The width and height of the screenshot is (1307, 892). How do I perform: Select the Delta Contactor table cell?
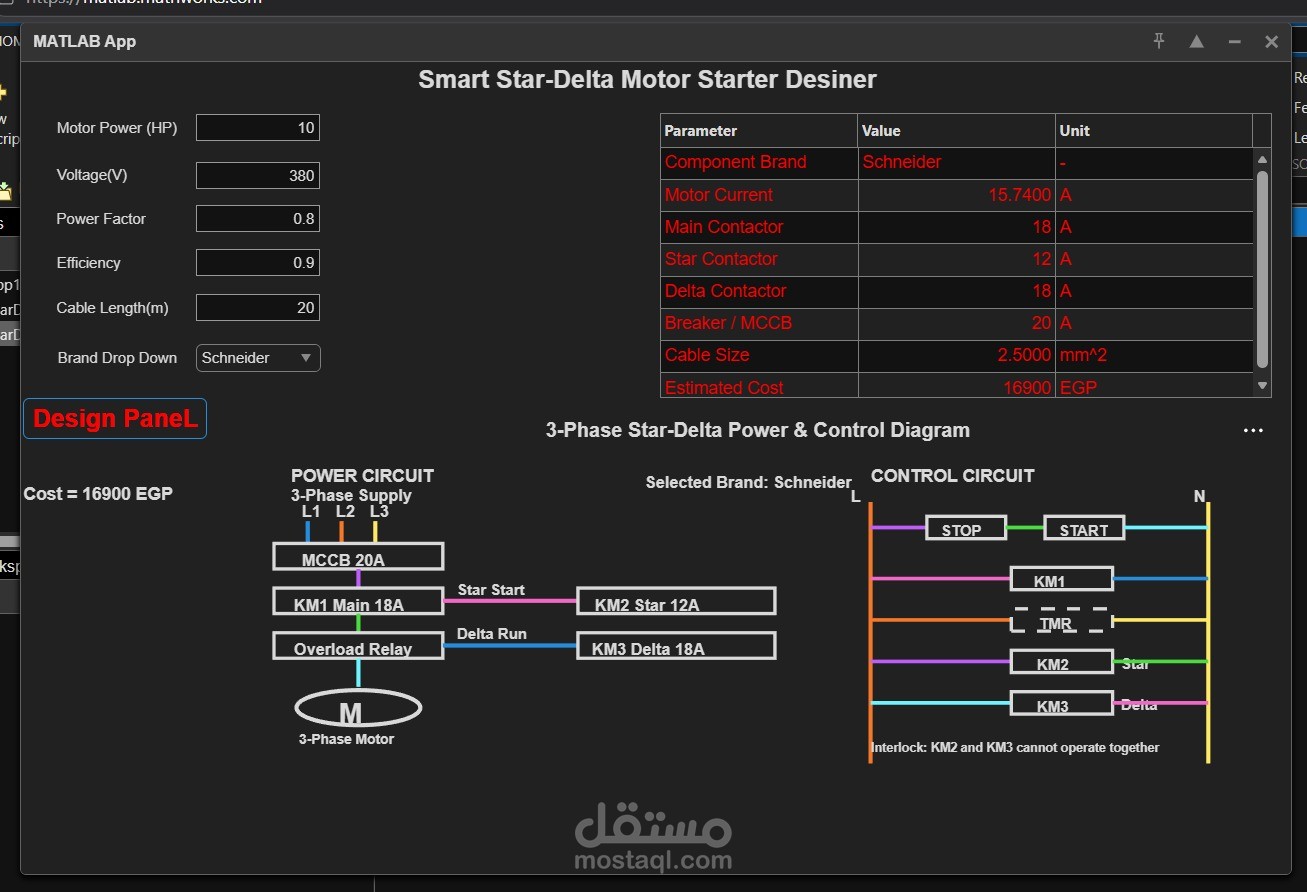(x=759, y=291)
